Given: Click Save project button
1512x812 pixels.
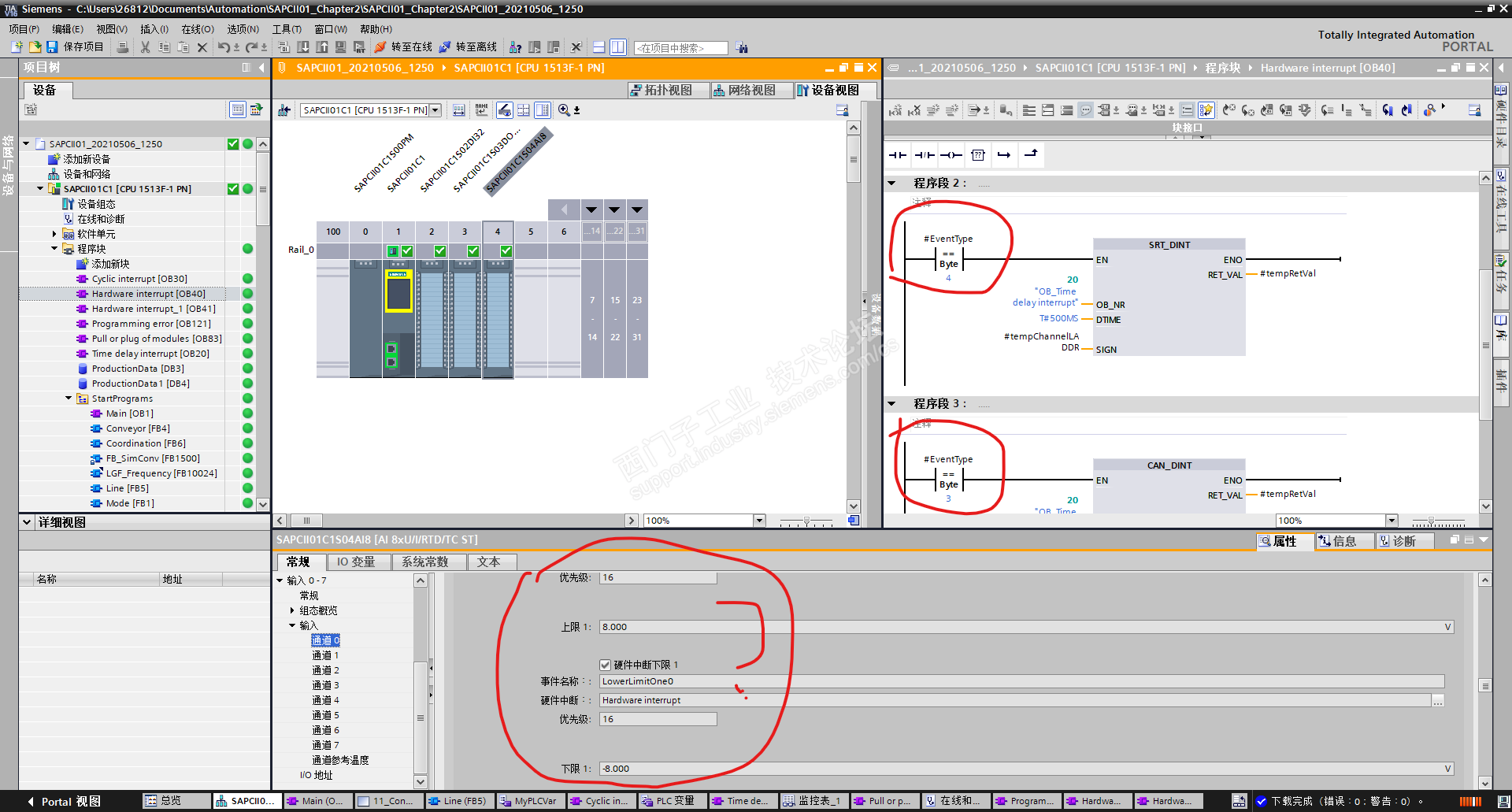Looking at the screenshot, I should click(75, 47).
